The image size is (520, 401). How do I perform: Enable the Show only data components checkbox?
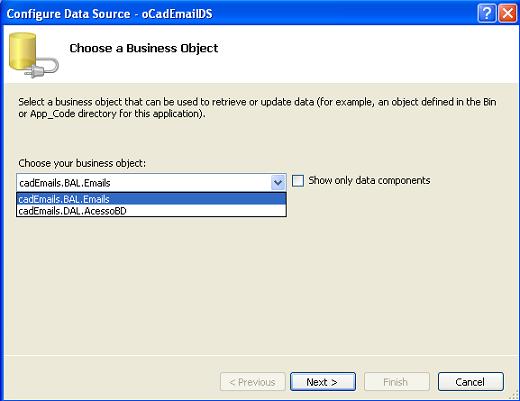coord(298,181)
